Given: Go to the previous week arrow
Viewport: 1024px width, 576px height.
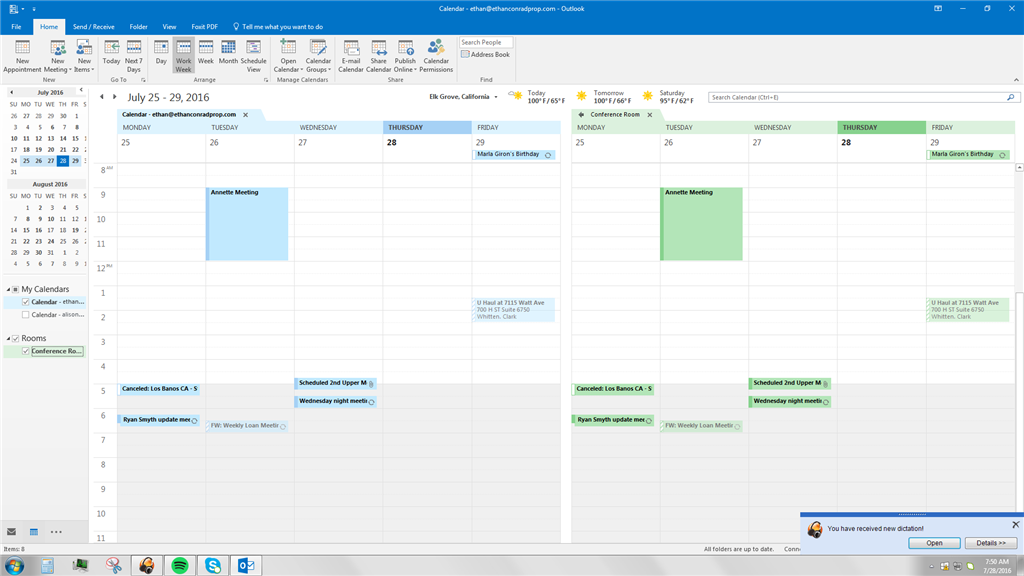Looking at the screenshot, I should [x=102, y=97].
